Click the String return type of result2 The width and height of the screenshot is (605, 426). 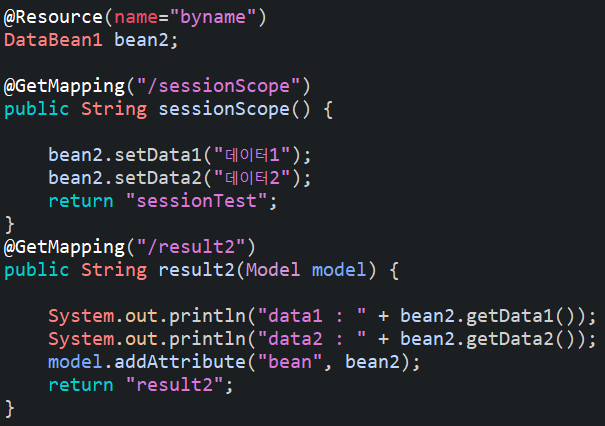114,270
